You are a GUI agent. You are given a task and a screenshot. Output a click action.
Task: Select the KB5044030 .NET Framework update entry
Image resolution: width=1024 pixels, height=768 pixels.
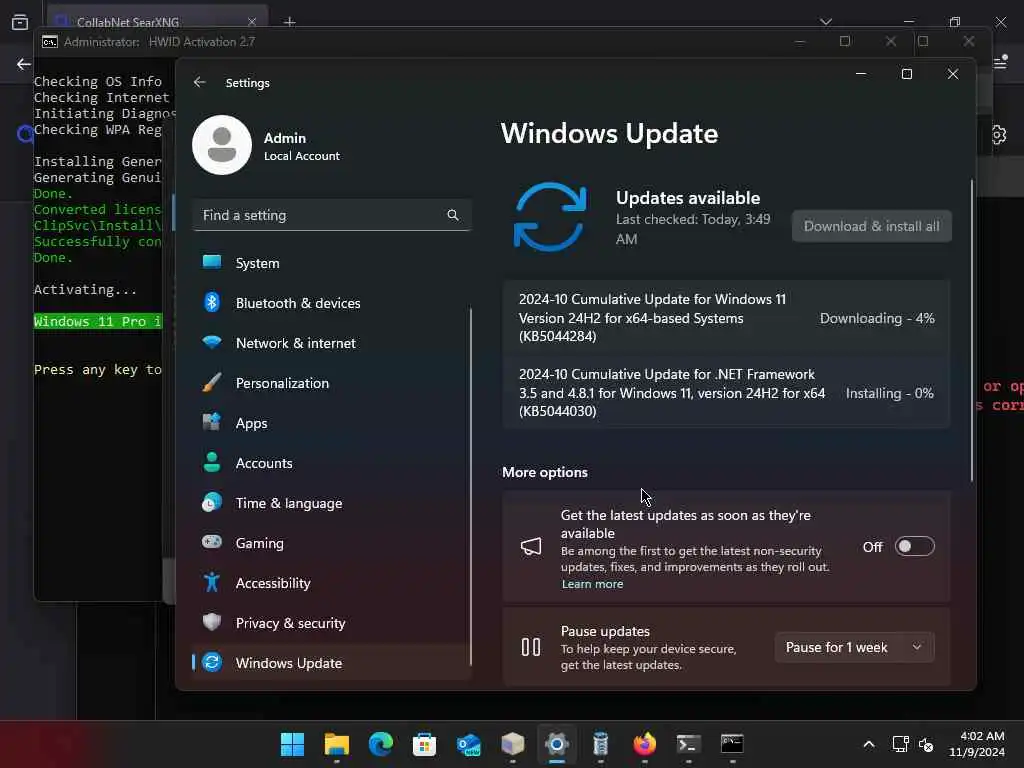[726, 392]
